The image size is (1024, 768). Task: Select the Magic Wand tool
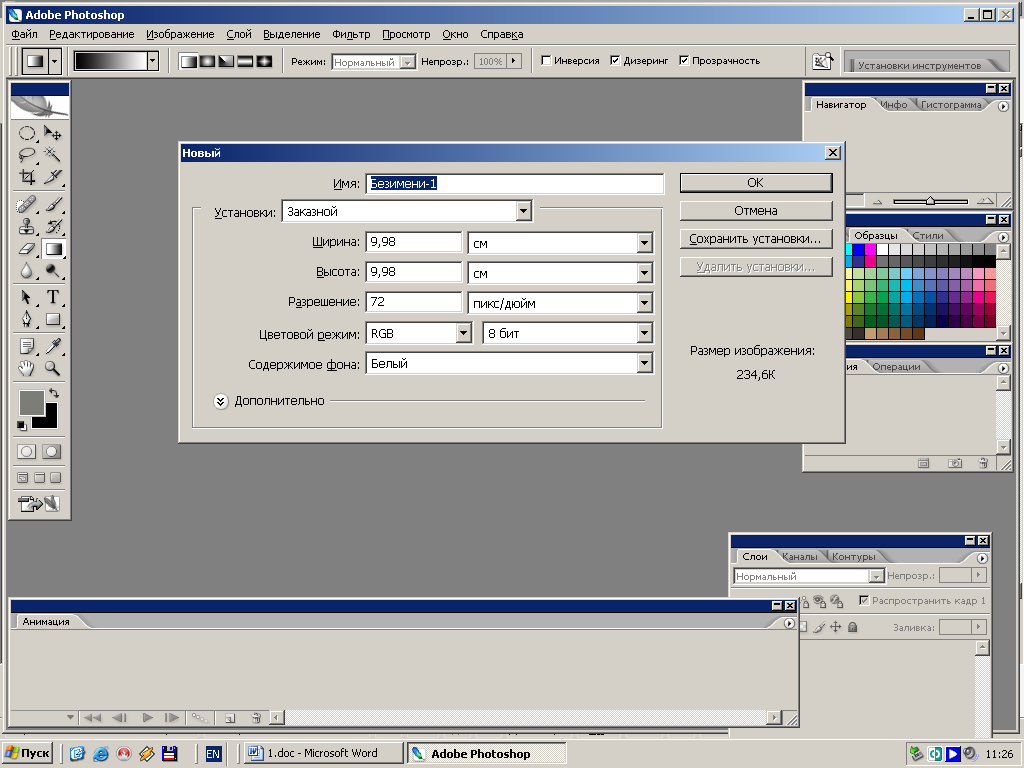tap(52, 155)
